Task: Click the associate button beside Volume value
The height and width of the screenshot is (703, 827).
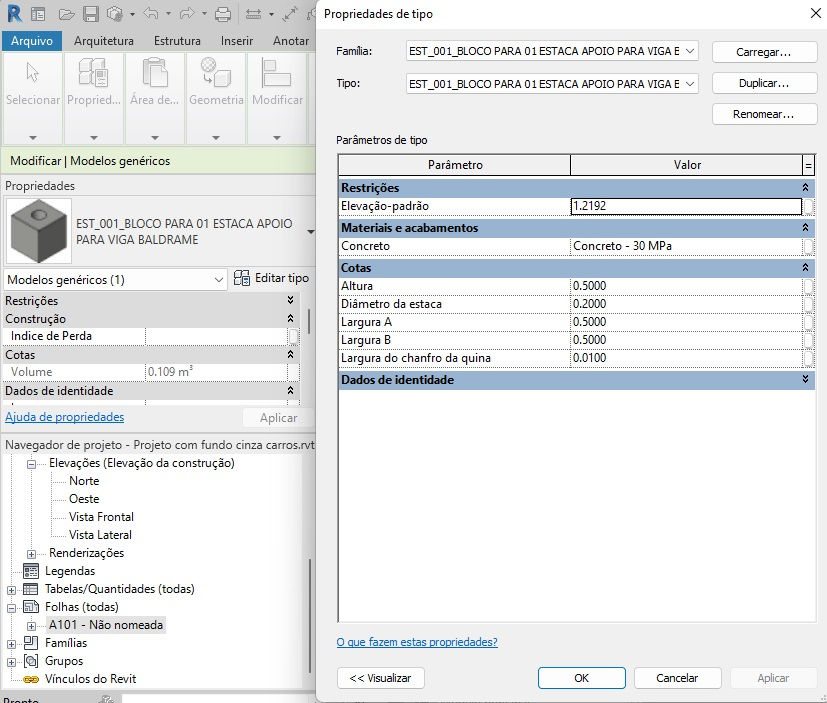Action: pyautogui.click(x=293, y=372)
